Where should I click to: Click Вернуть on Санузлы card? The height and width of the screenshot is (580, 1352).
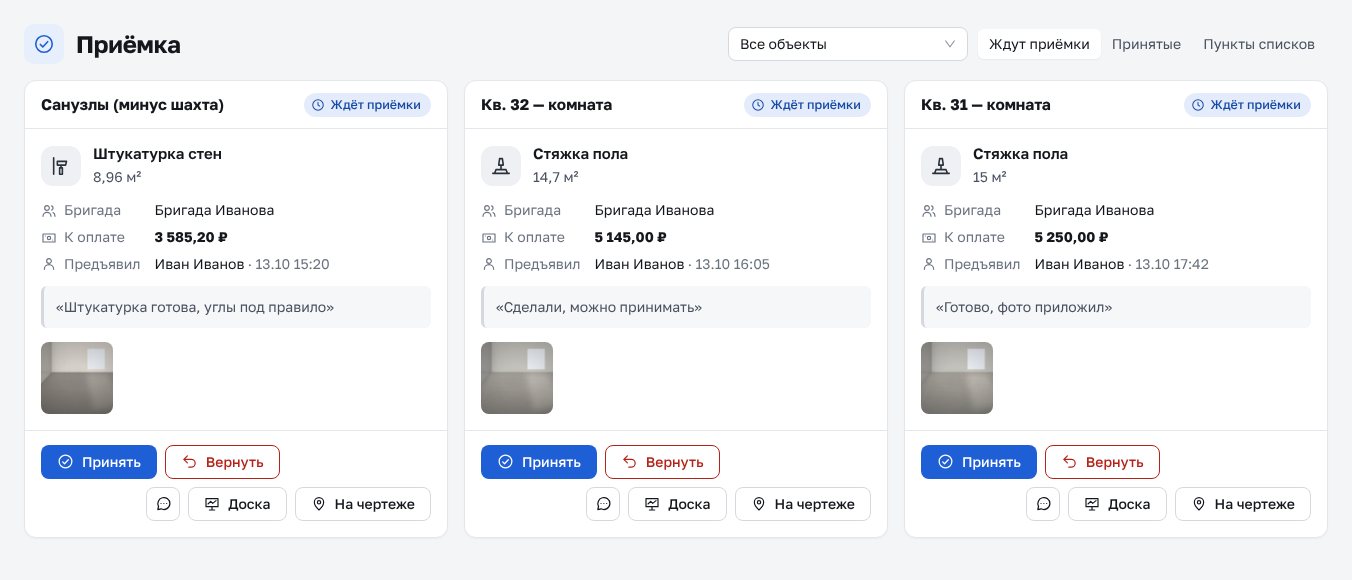(x=222, y=462)
